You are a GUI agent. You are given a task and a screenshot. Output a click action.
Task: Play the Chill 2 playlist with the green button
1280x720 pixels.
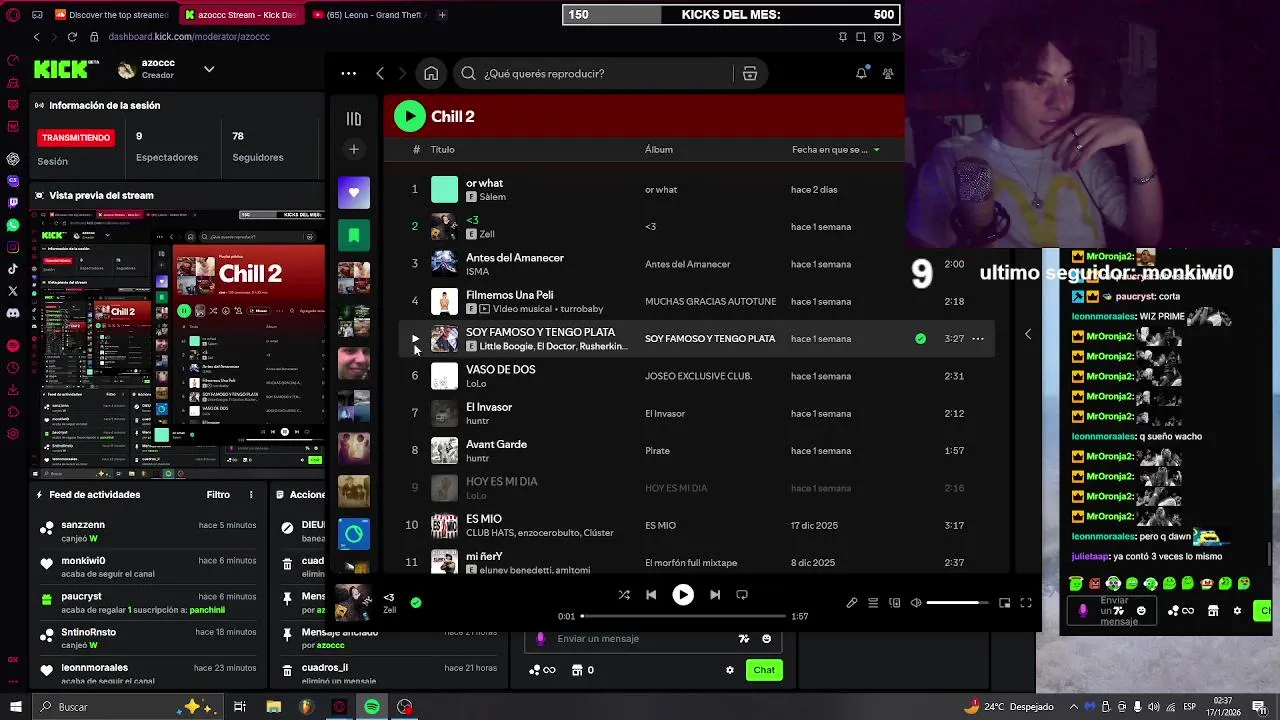409,116
